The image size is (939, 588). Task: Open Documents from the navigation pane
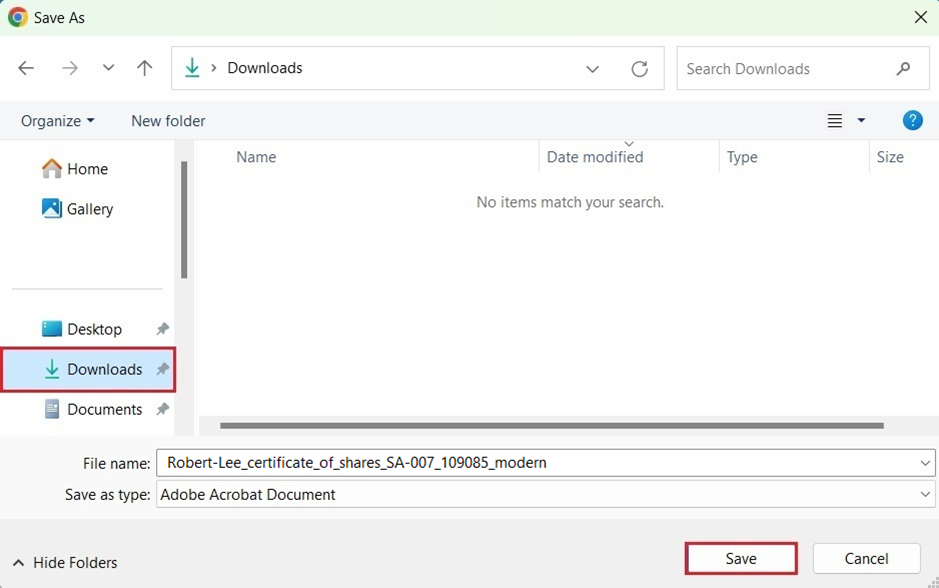(x=104, y=409)
